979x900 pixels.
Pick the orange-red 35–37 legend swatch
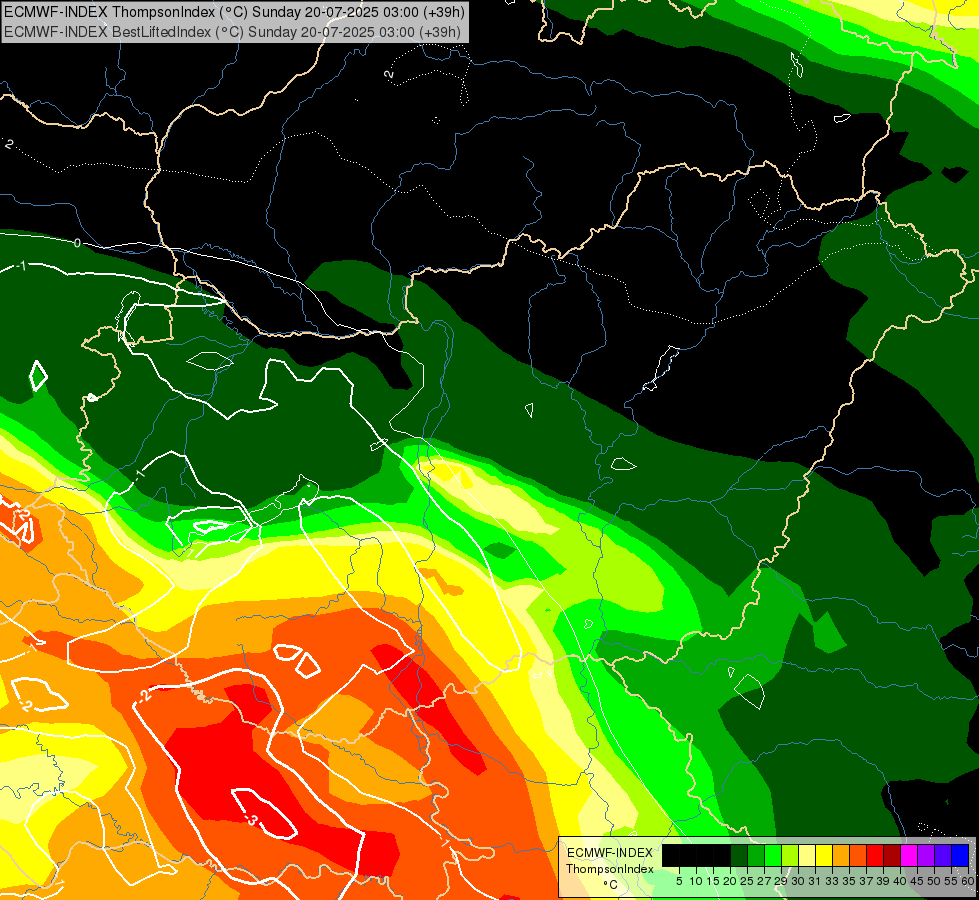[858, 855]
